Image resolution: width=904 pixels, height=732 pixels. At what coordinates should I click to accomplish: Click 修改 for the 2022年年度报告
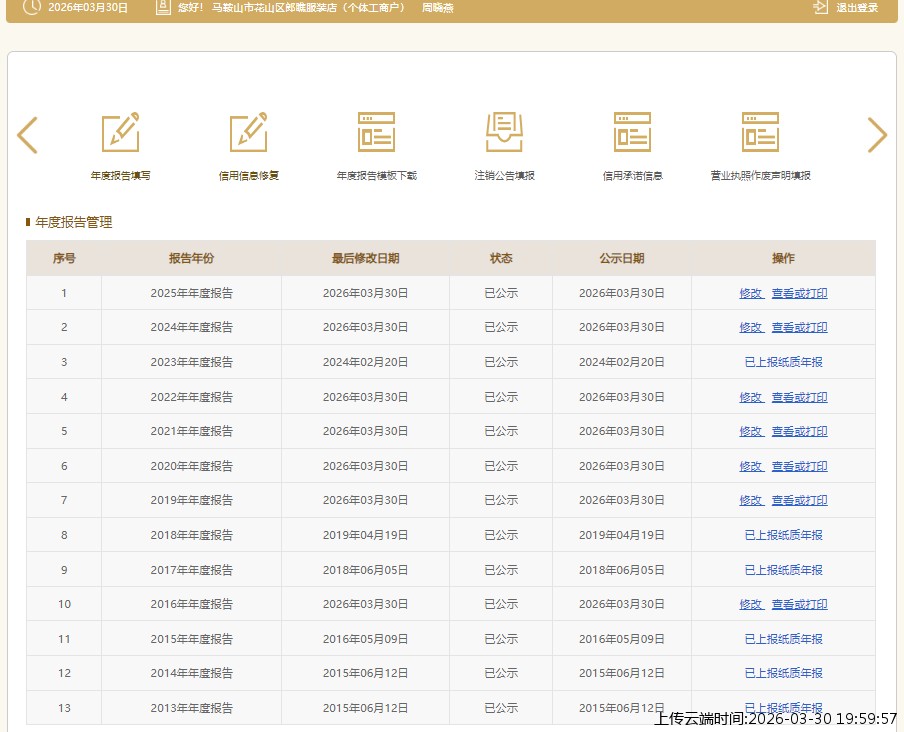click(751, 397)
